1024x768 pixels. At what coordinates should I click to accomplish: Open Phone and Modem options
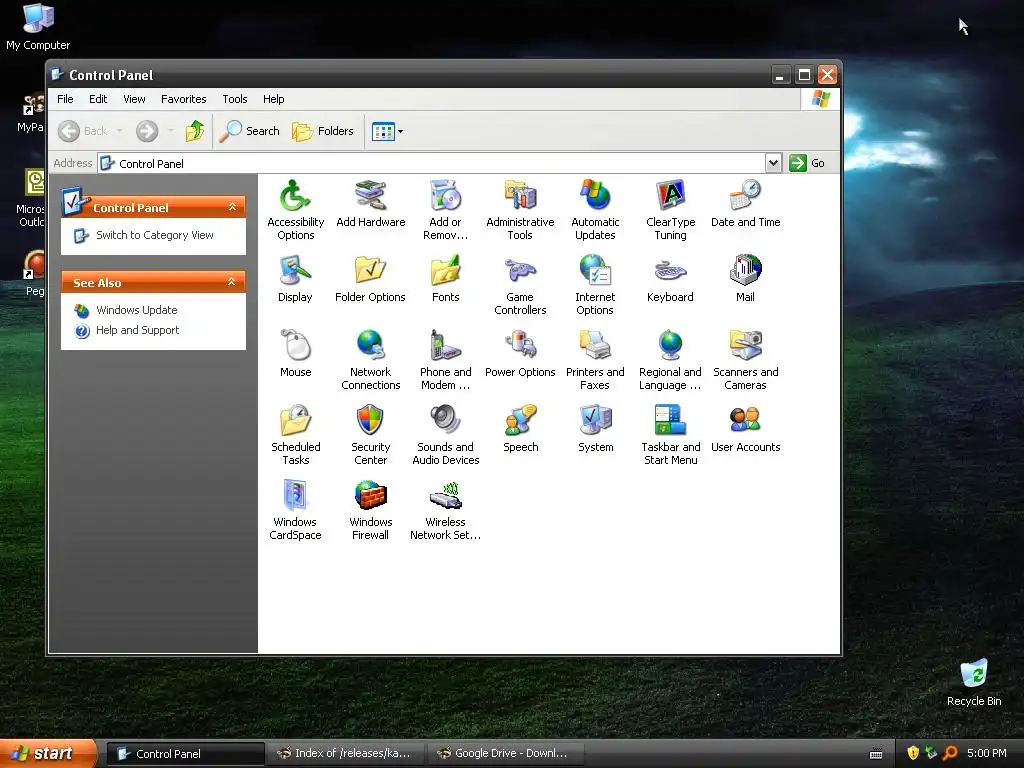pyautogui.click(x=445, y=360)
